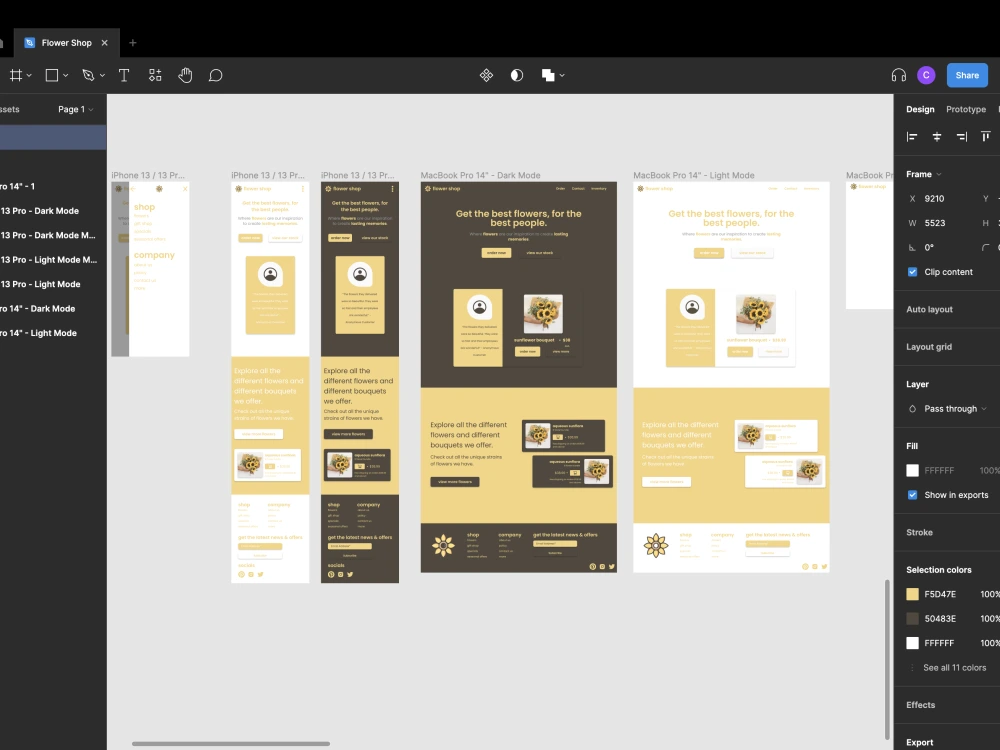Click the blend mode droplet icon
The image size is (1000, 750).
(912, 409)
